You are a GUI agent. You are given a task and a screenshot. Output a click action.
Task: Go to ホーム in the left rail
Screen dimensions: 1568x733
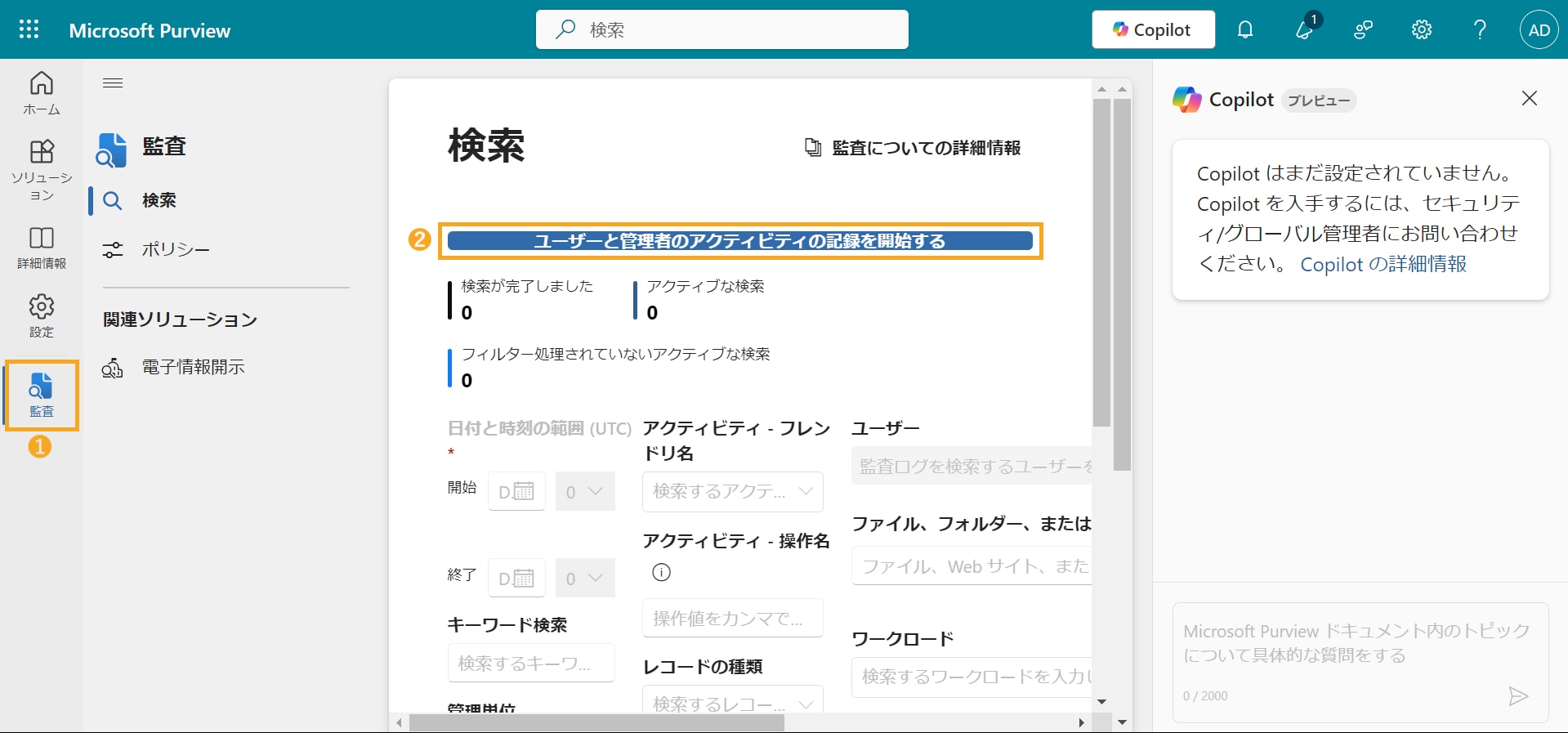click(42, 93)
